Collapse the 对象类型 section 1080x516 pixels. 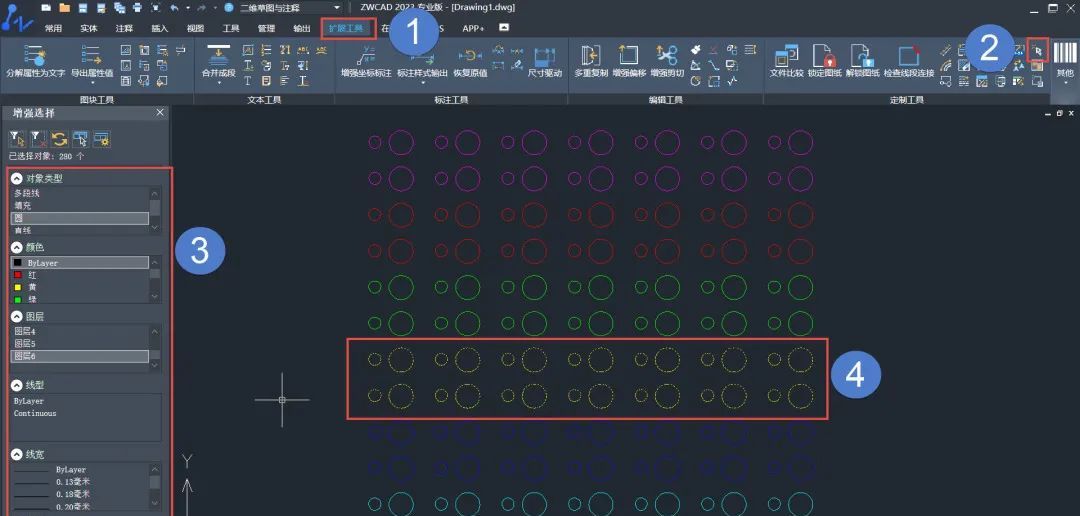pos(17,178)
